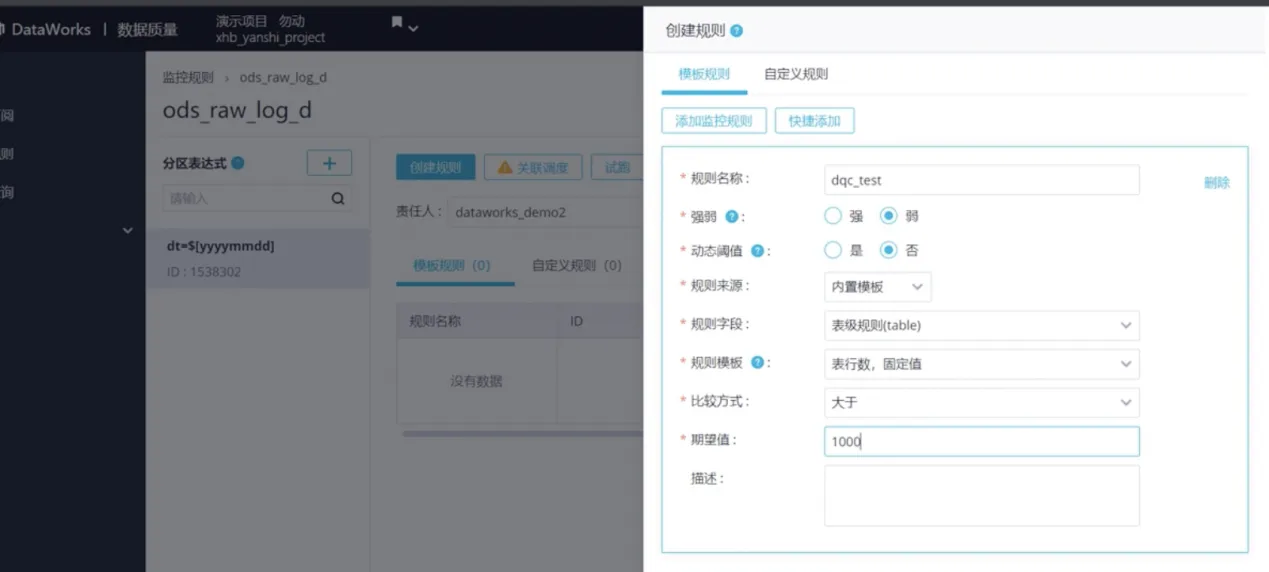The height and width of the screenshot is (572, 1269).
Task: Click the help icon beside 分区表达式
Action: [x=238, y=163]
